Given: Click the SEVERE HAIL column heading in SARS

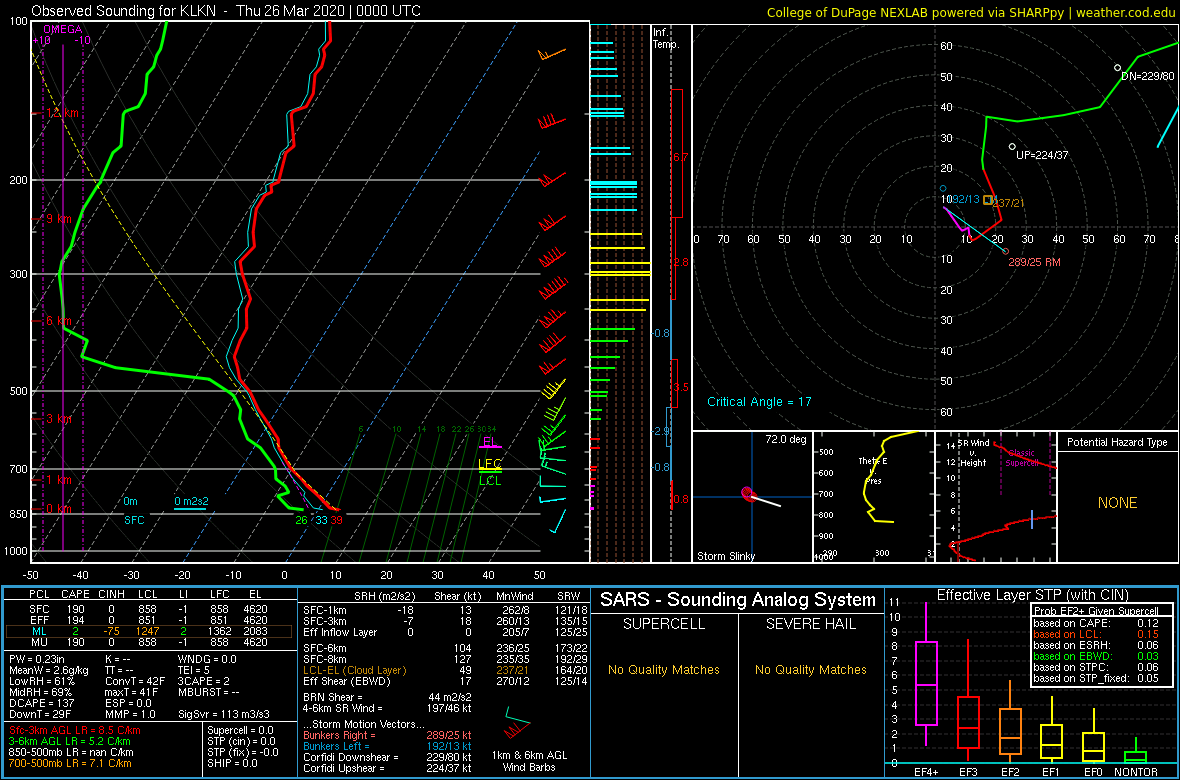Looking at the screenshot, I should (811, 623).
